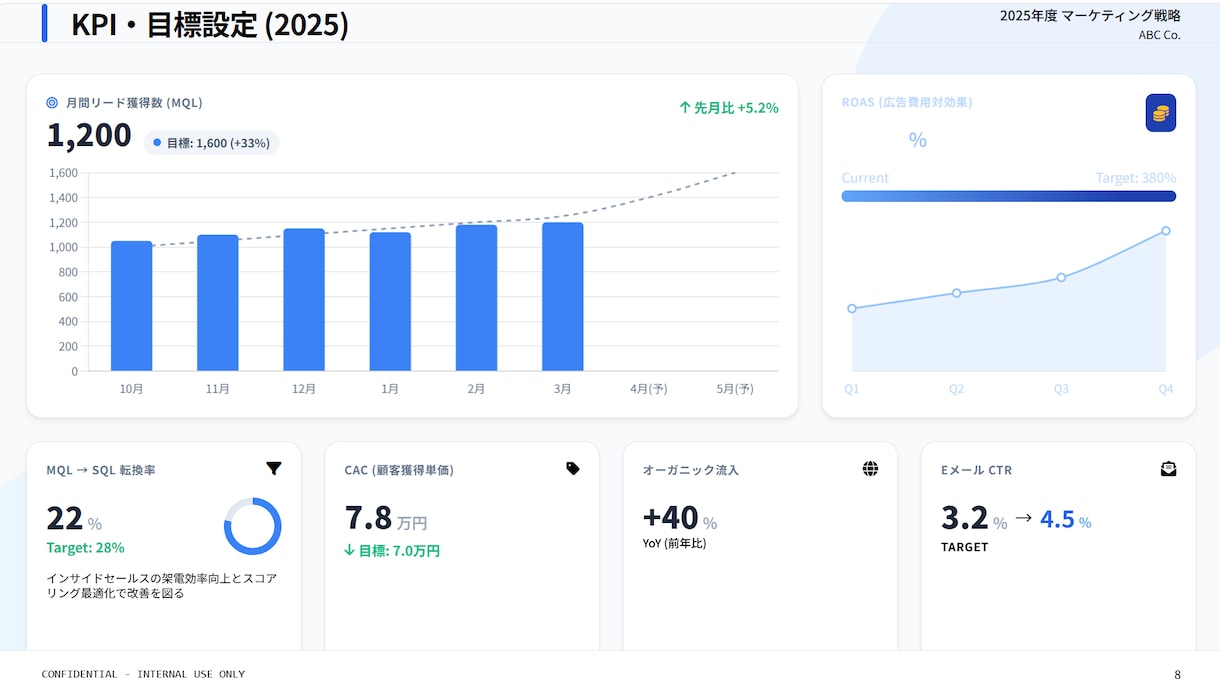This screenshot has width=1220, height=693.
Task: Click the ABC Co. company label
Action: [x=1159, y=35]
